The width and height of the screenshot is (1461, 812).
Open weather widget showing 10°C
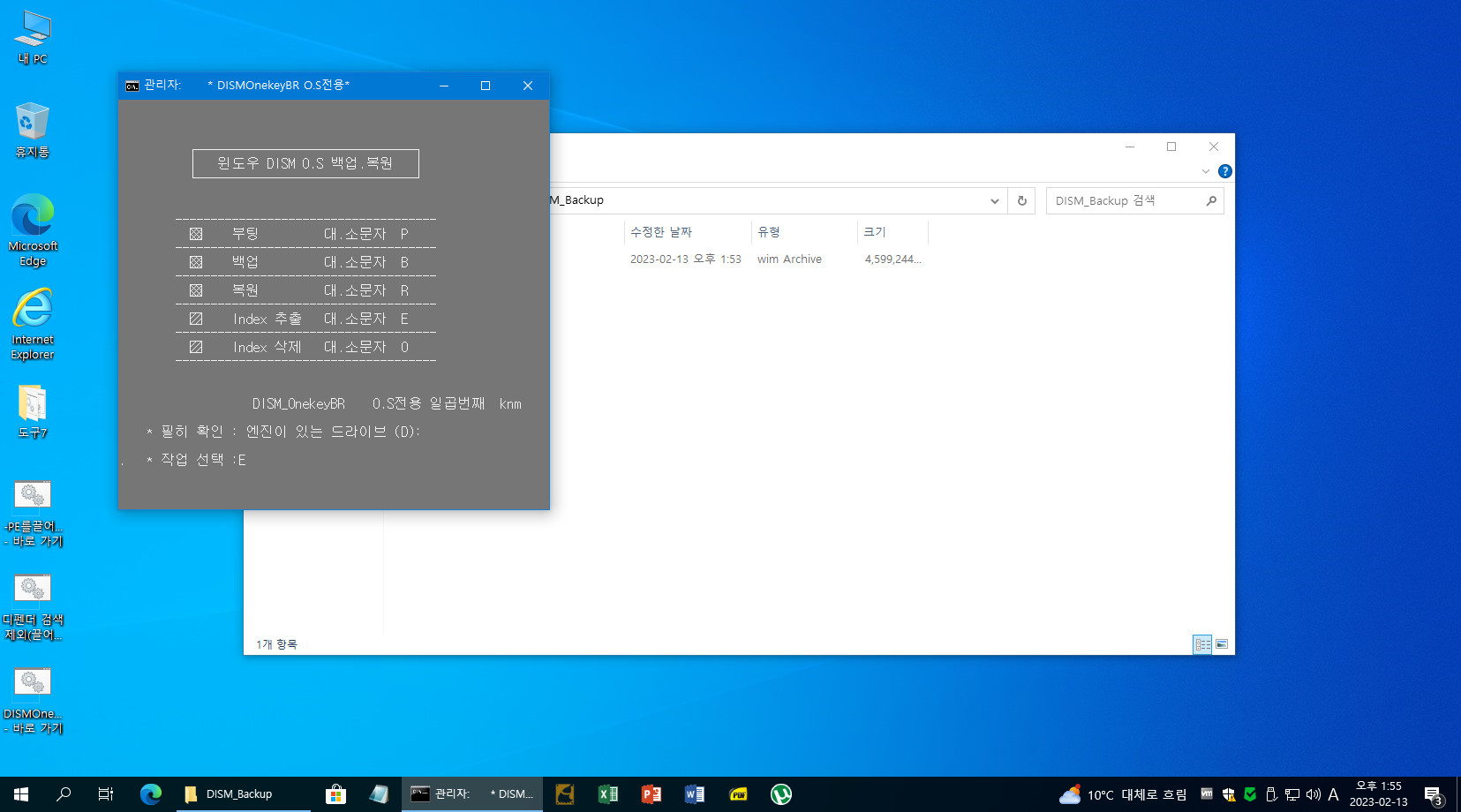point(1123,794)
